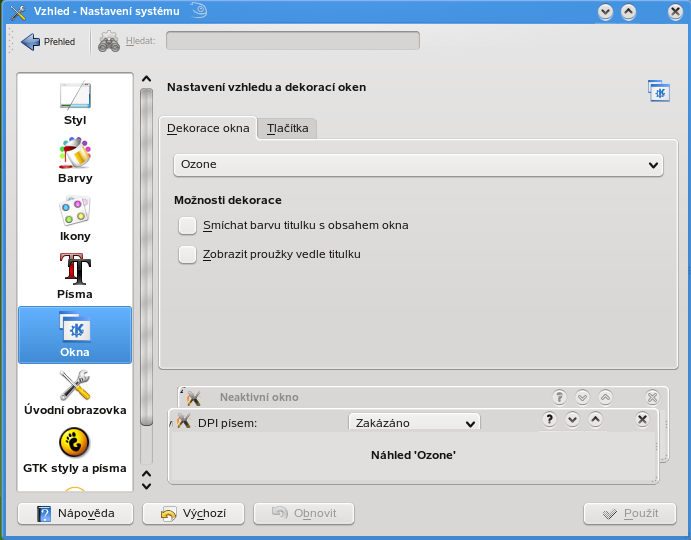Click the tools icon in title bar

(x=18, y=11)
